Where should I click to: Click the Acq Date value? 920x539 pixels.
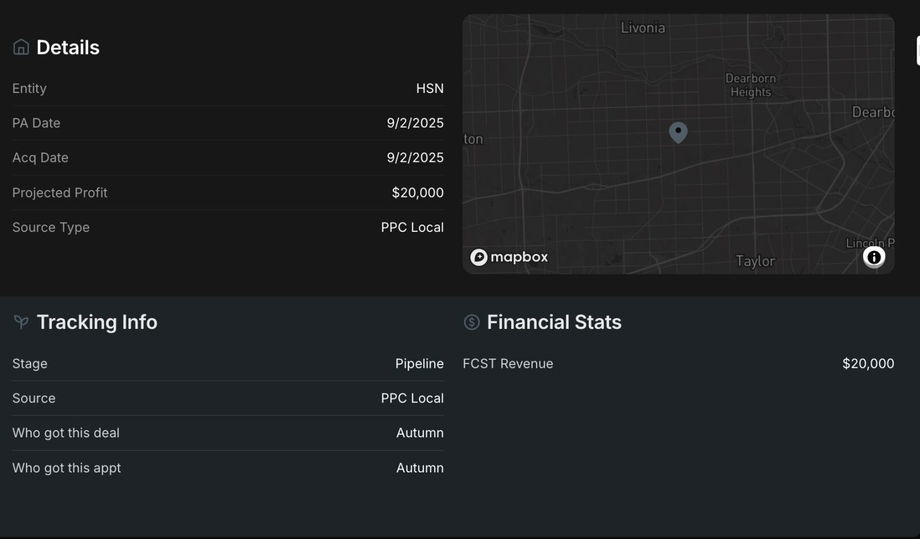pos(415,158)
